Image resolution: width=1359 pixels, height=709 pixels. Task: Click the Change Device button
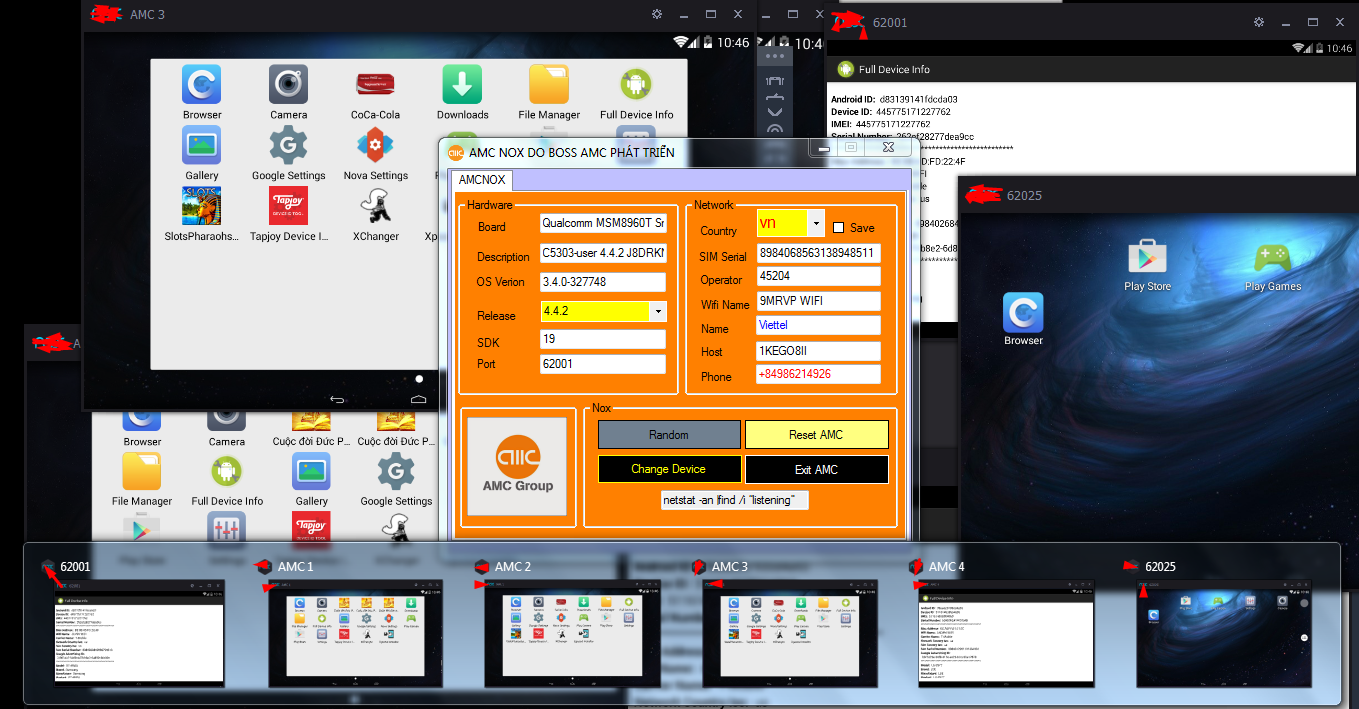(x=669, y=469)
